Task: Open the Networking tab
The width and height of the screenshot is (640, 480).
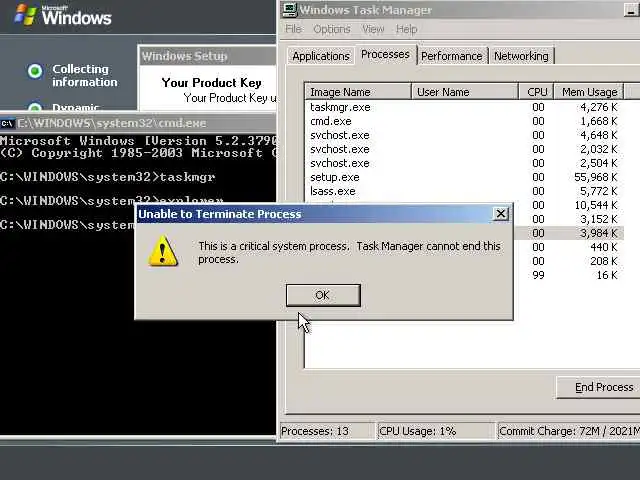Action: pos(521,56)
